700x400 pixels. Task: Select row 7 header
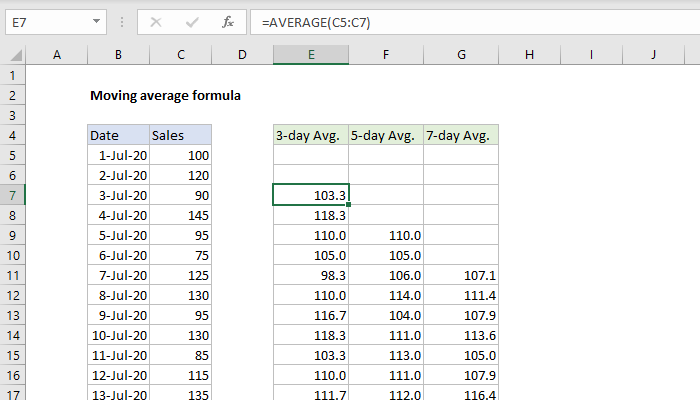pyautogui.click(x=13, y=195)
